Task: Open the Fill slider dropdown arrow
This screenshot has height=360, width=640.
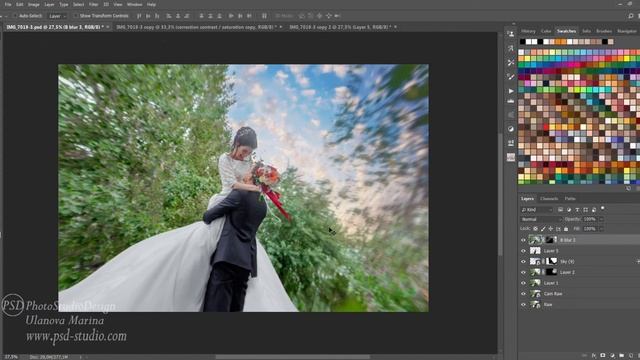Action: [x=601, y=229]
